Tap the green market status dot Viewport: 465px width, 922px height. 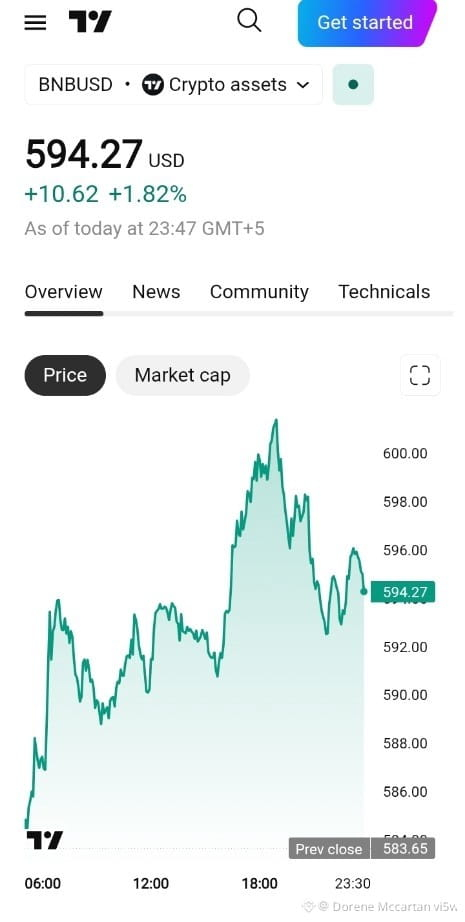point(353,85)
